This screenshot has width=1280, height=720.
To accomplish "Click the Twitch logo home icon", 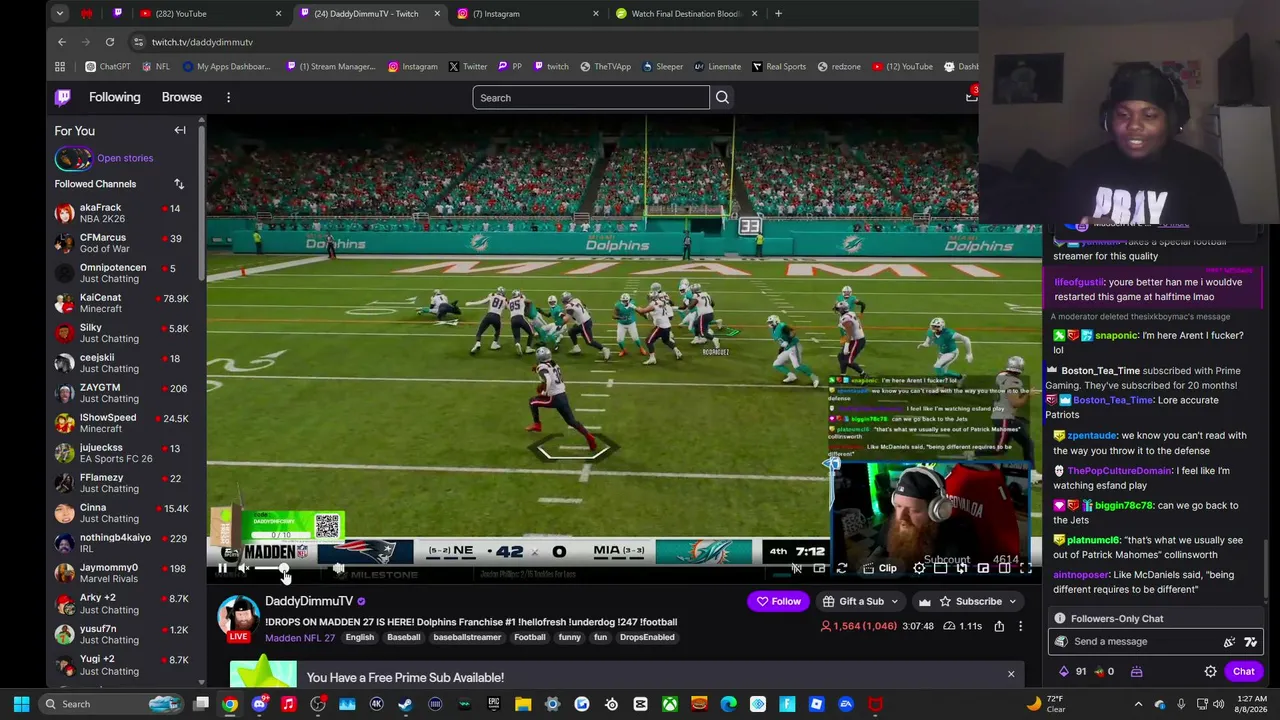I will [x=63, y=97].
